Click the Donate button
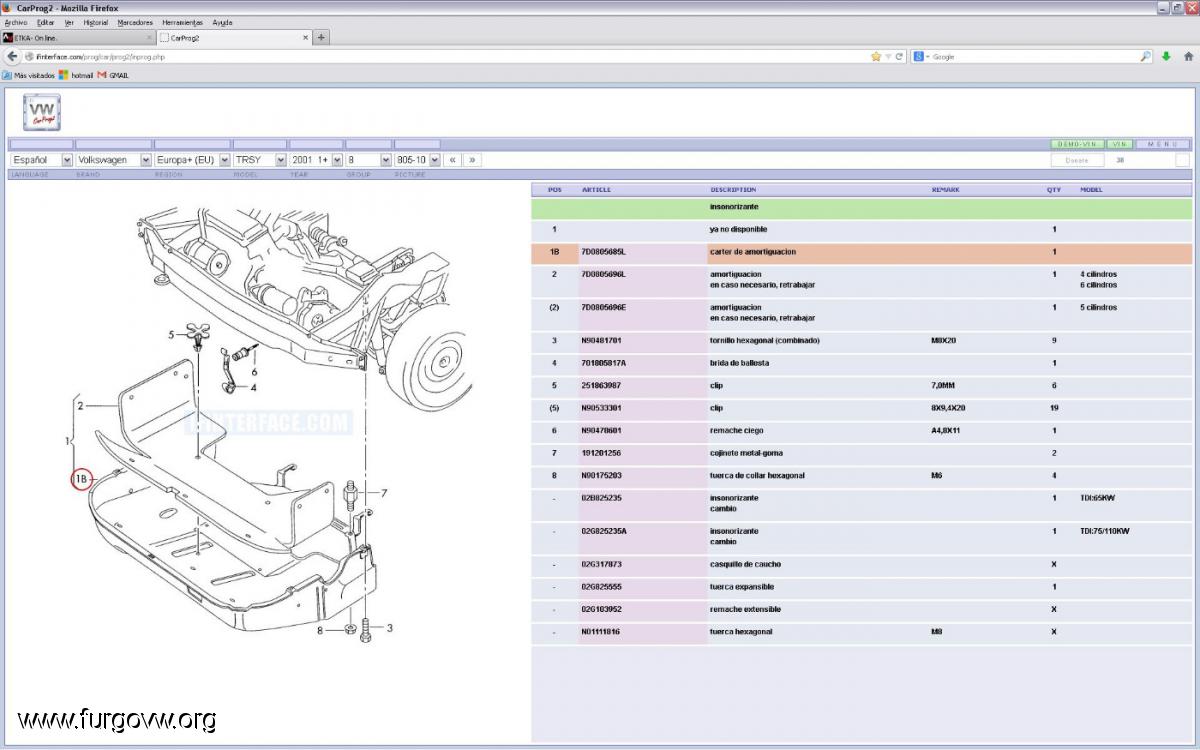This screenshot has height=750, width=1200. coord(1077,160)
